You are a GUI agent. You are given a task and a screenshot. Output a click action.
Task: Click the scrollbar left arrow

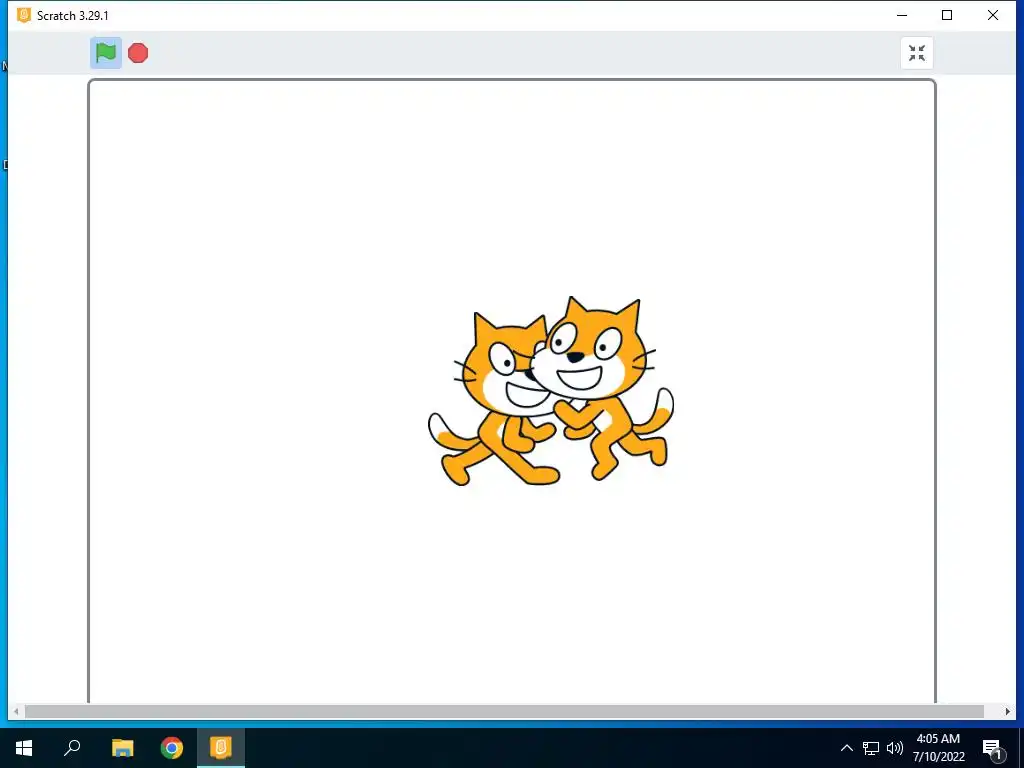tap(16, 711)
